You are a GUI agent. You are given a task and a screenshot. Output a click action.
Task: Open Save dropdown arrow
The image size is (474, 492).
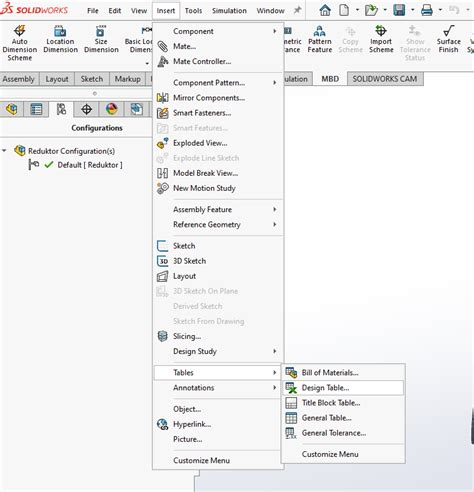tap(413, 10)
